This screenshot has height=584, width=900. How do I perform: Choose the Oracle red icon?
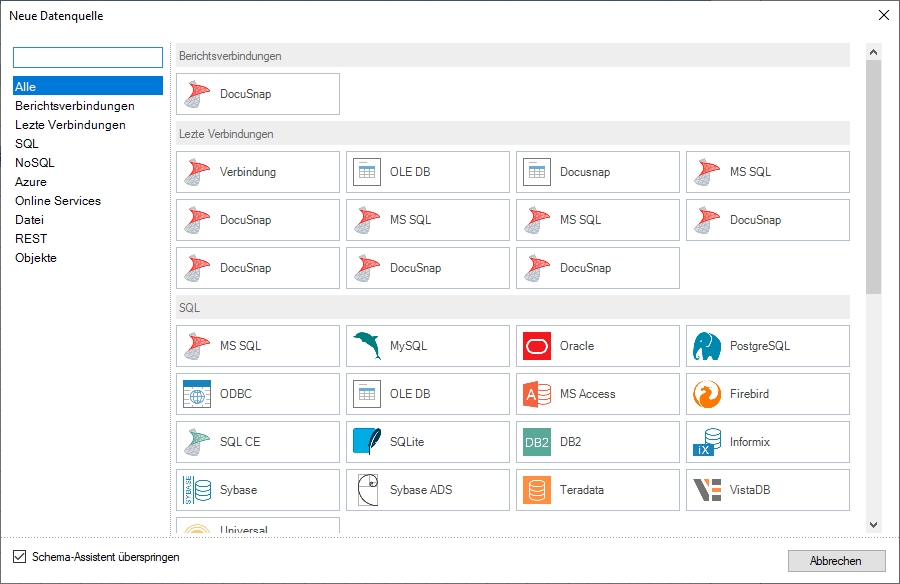pyautogui.click(x=537, y=346)
